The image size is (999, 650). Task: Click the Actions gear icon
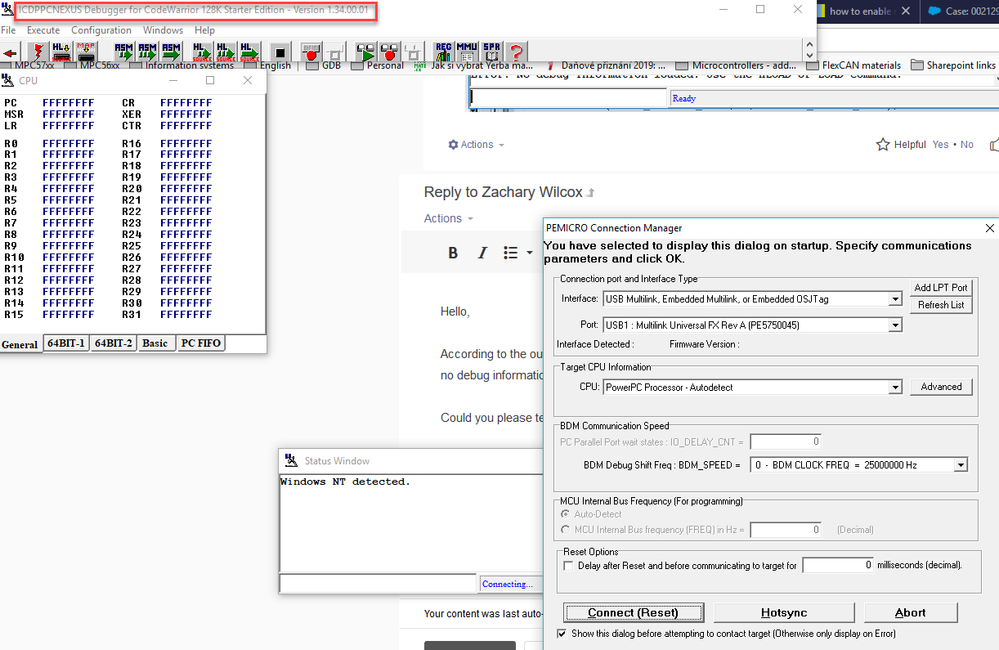tap(453, 145)
